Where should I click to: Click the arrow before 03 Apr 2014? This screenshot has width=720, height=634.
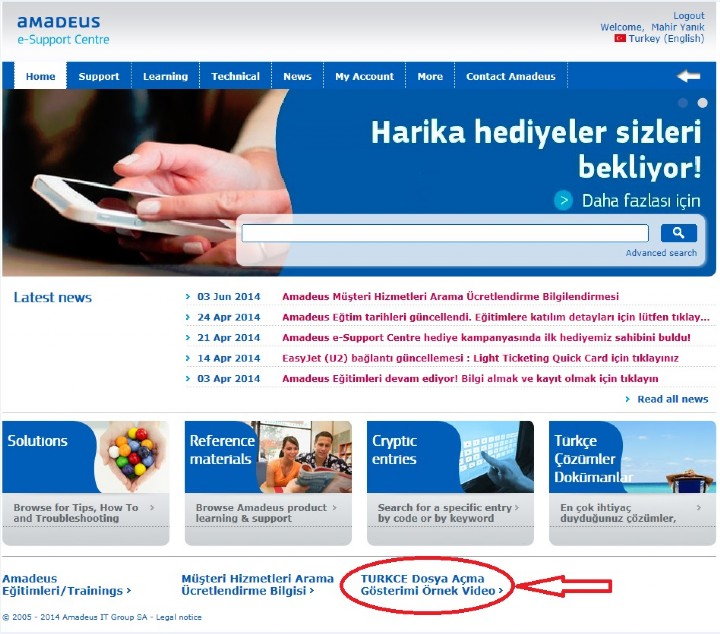pos(188,378)
